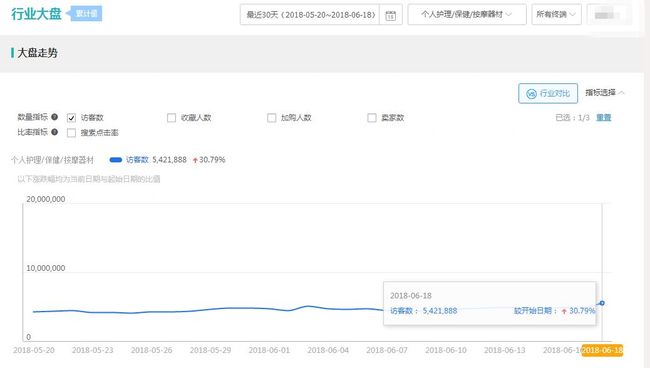Viewport: 650px width, 368px height.
Task: Click the 2018-06-04 axis label
Action: click(328, 350)
